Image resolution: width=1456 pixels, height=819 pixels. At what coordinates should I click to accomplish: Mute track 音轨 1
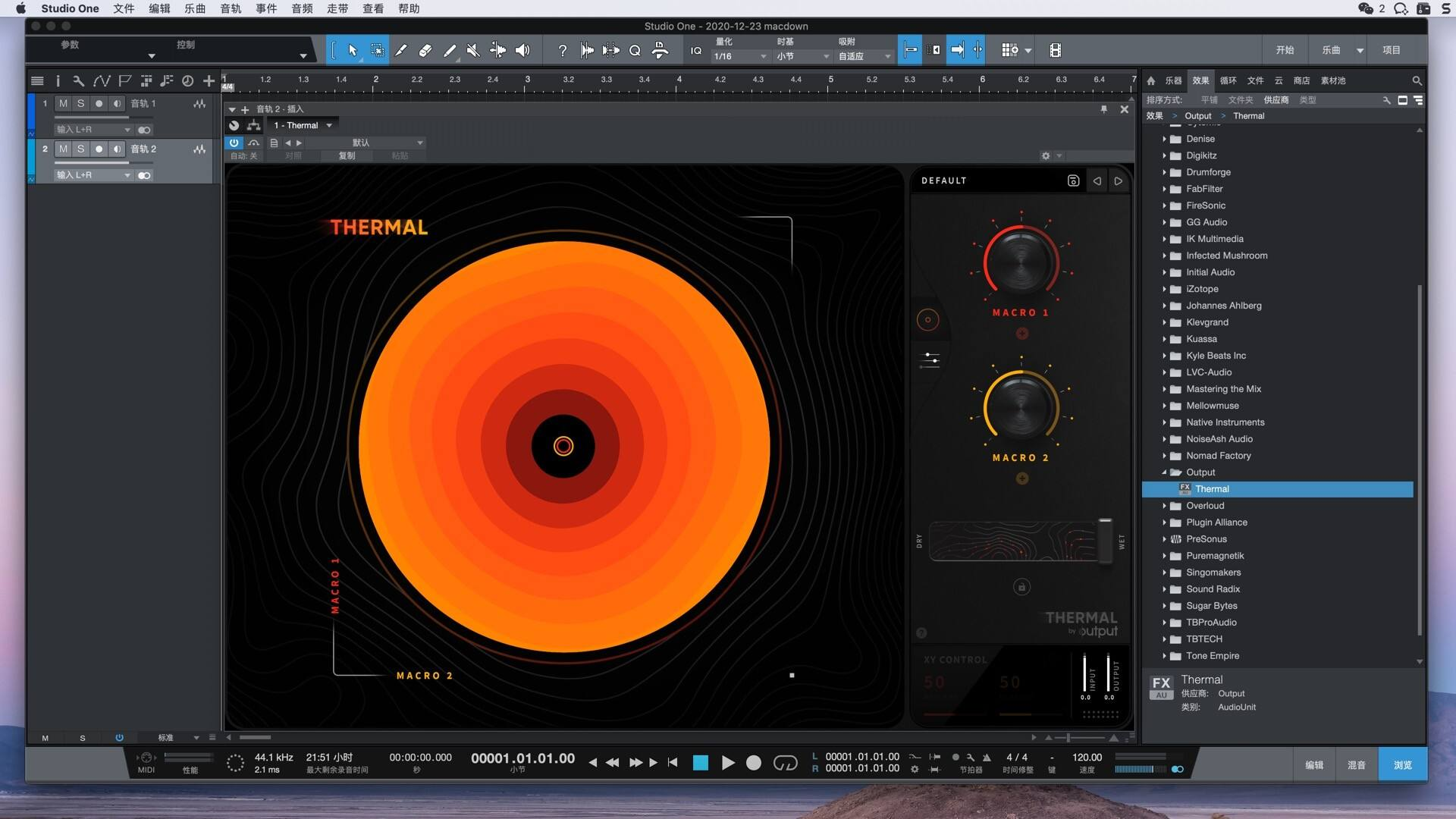pos(63,103)
